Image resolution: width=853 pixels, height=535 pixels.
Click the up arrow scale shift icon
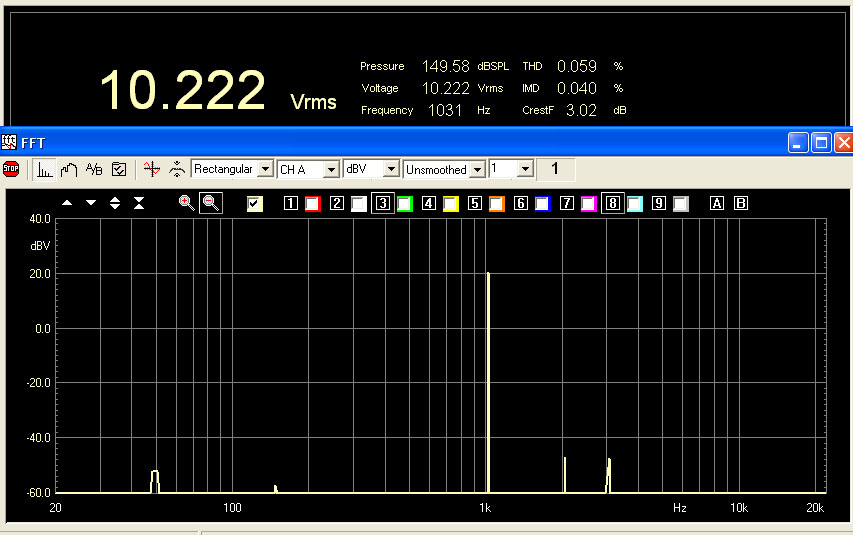click(67, 203)
